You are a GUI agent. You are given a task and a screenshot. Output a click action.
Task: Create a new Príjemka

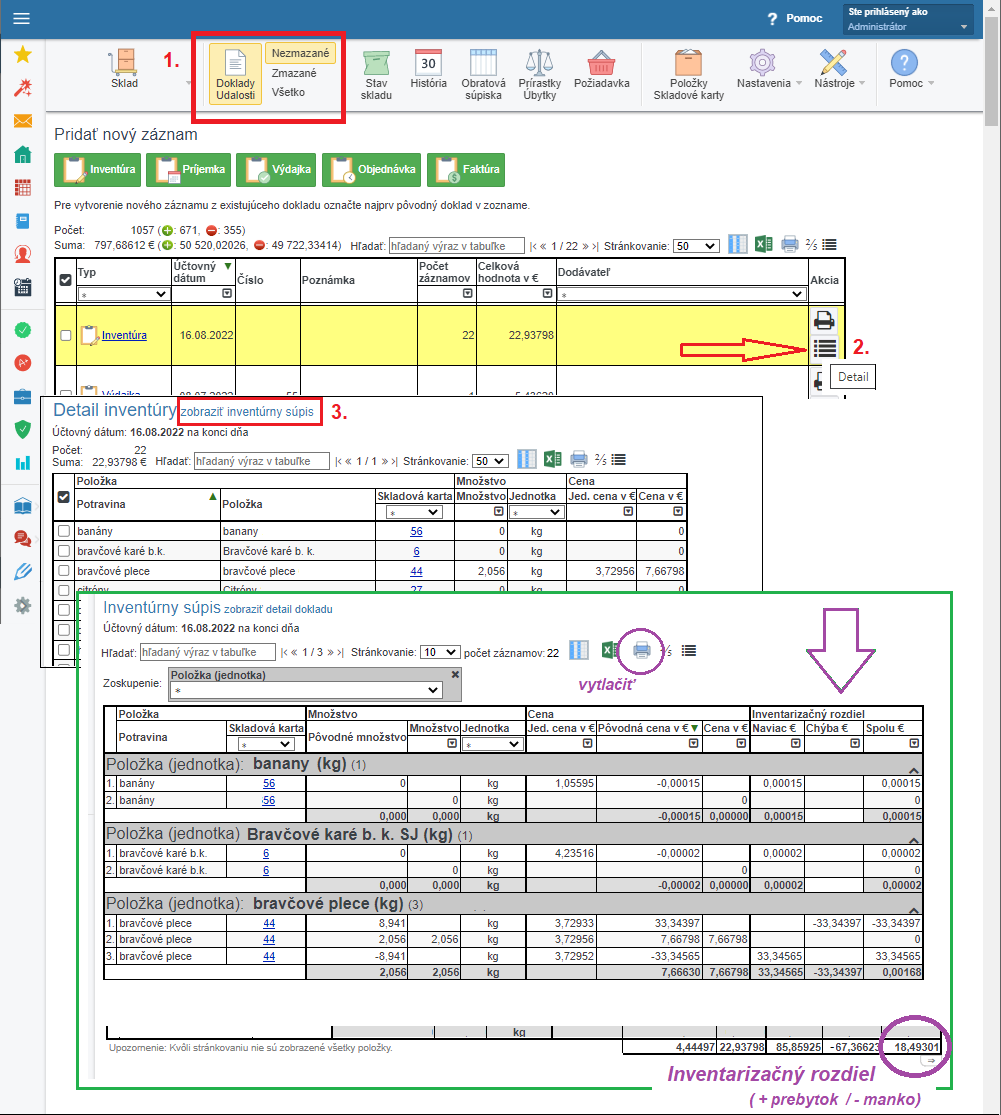[x=189, y=170]
